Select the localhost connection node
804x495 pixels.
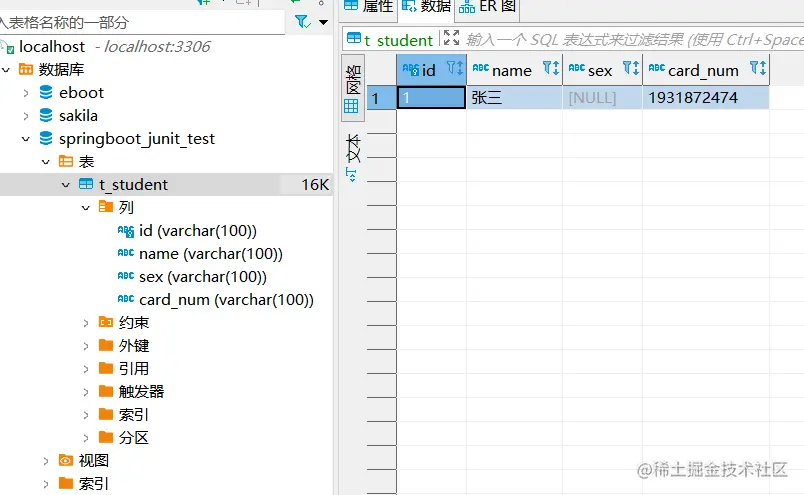[x=52, y=47]
